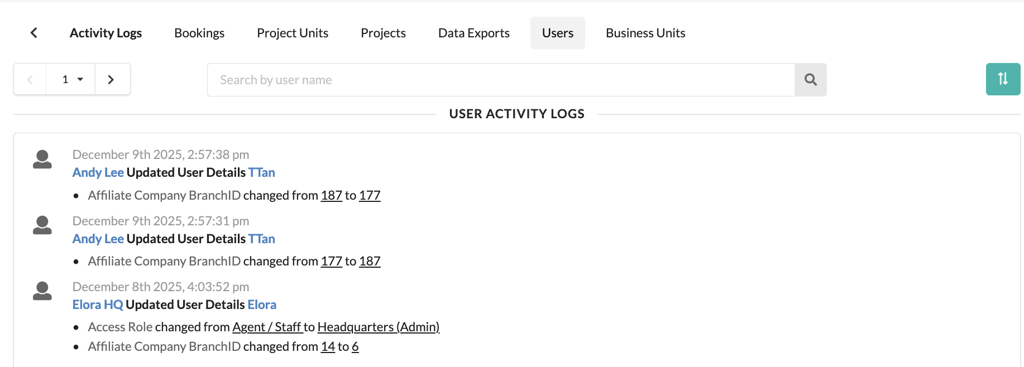Switch to the Bookings tab
Viewport: 1024px width, 367px height.
click(x=199, y=33)
